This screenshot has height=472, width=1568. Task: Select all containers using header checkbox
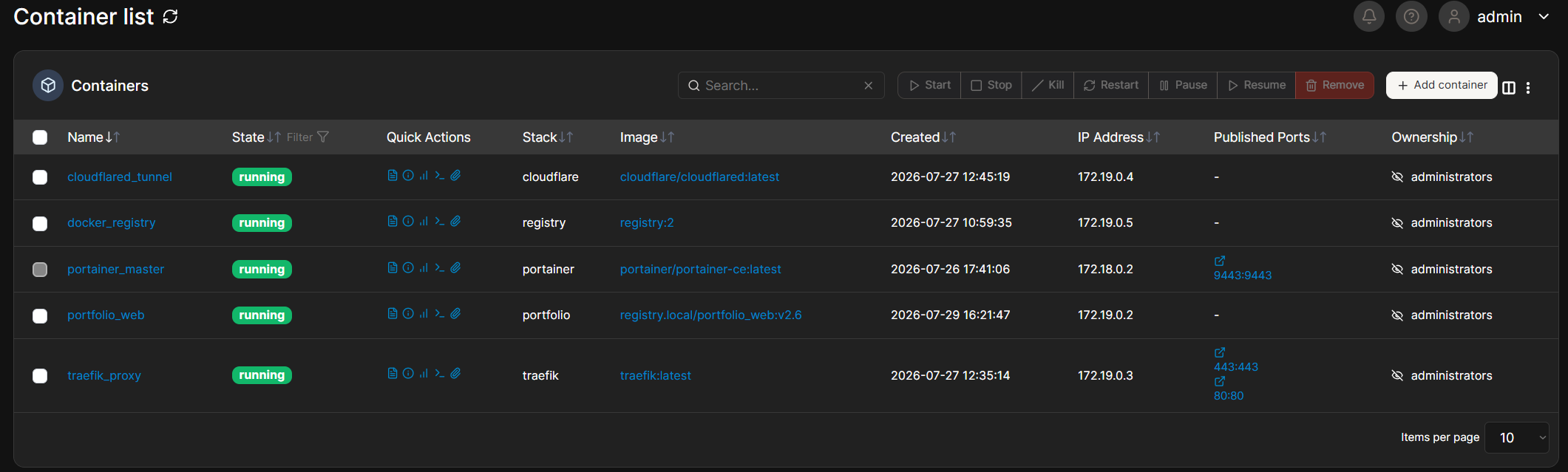(40, 137)
